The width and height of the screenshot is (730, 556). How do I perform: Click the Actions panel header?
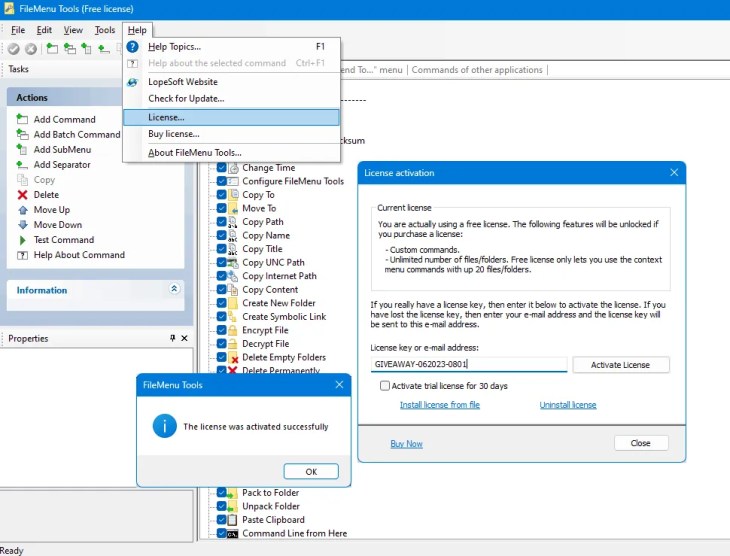coord(64,97)
